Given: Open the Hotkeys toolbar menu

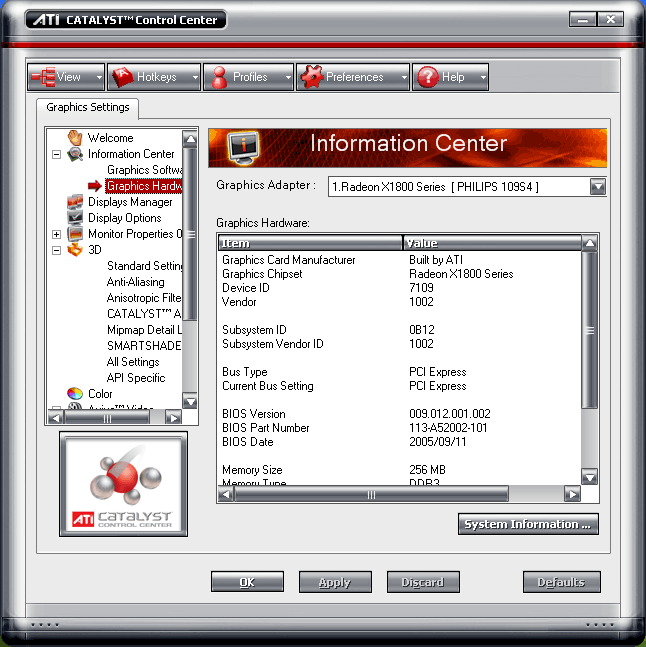Looking at the screenshot, I should (x=154, y=77).
